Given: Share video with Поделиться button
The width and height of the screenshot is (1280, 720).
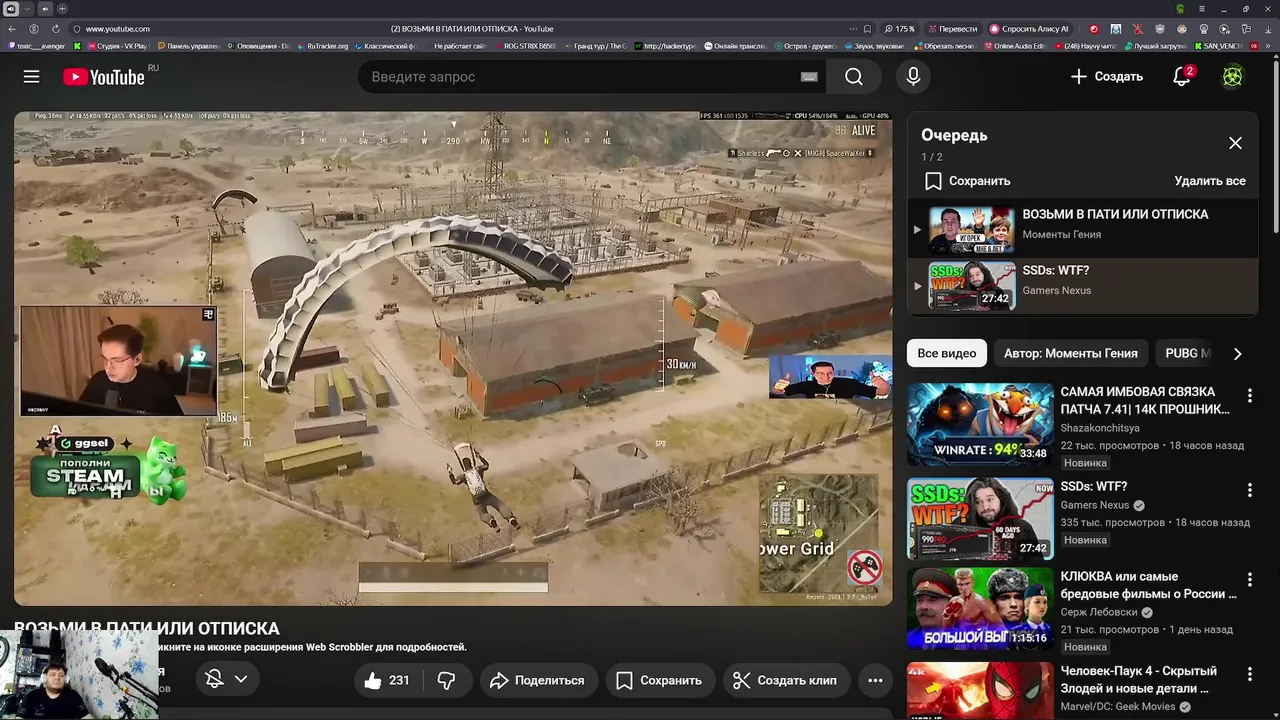Looking at the screenshot, I should pyautogui.click(x=538, y=680).
